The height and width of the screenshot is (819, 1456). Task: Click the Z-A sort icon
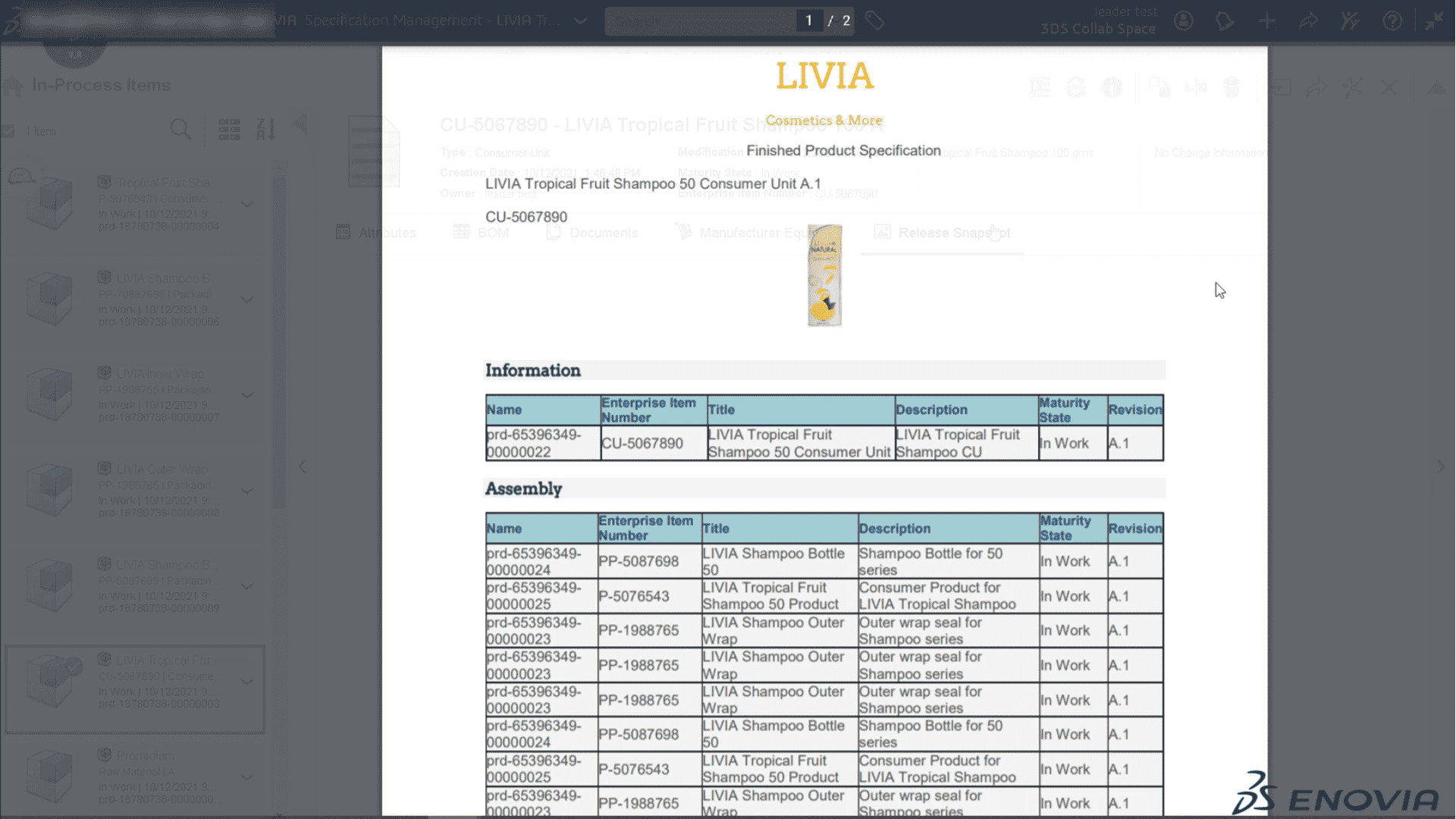click(265, 130)
